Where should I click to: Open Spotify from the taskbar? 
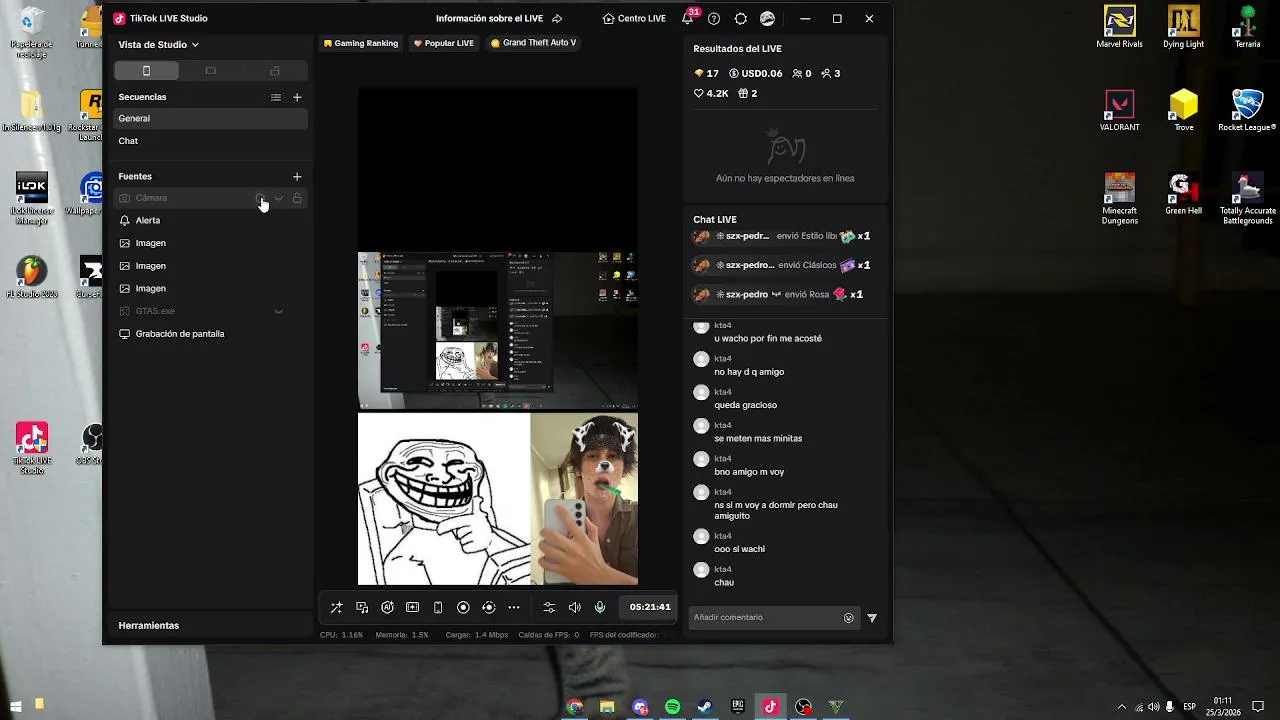672,707
